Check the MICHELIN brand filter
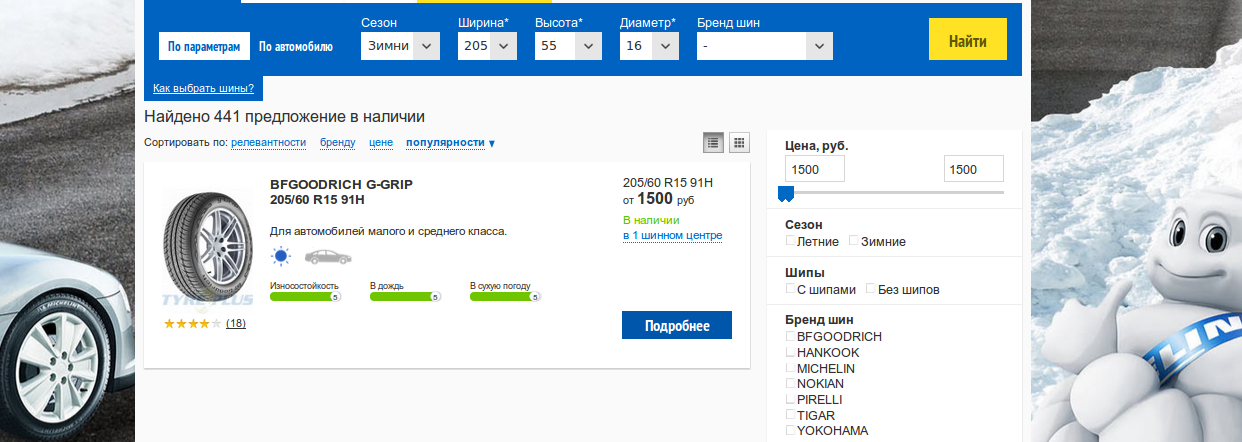 click(791, 368)
